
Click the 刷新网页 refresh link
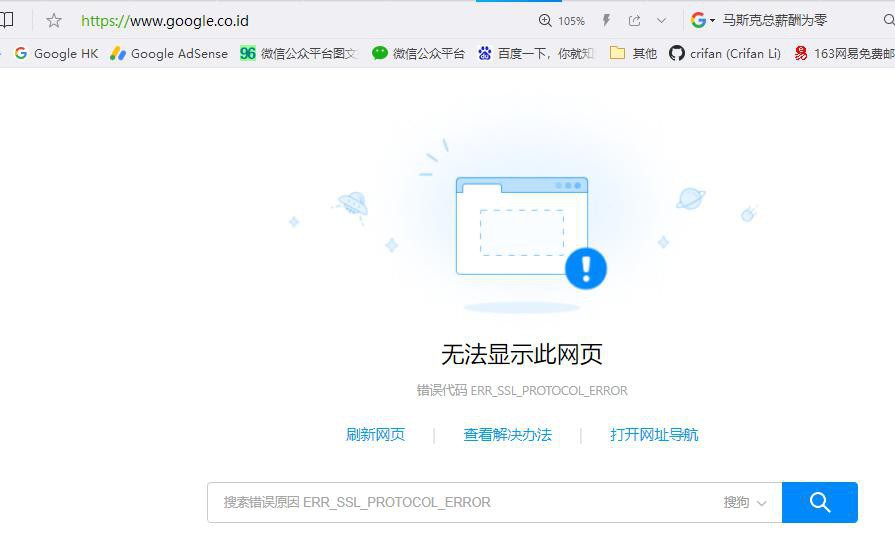(x=376, y=435)
